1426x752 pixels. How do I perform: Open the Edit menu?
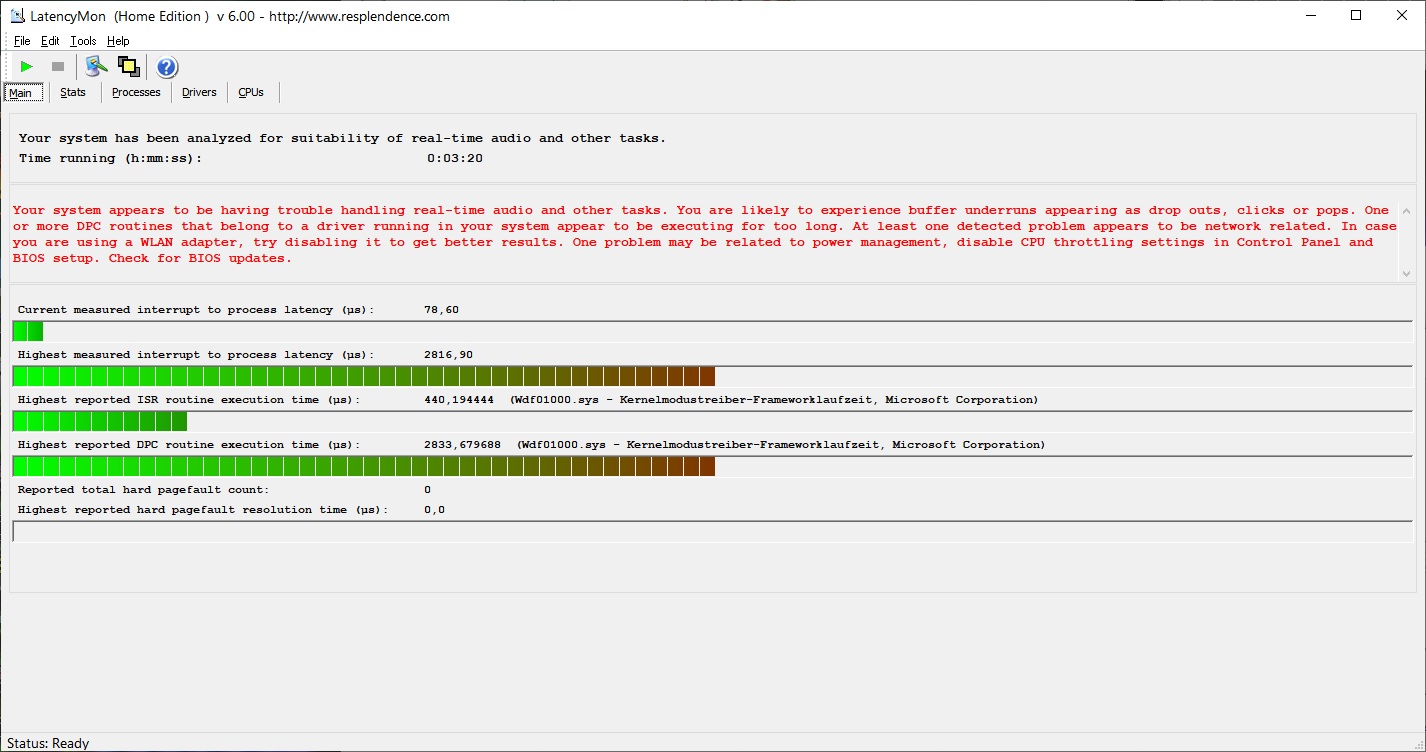(50, 41)
